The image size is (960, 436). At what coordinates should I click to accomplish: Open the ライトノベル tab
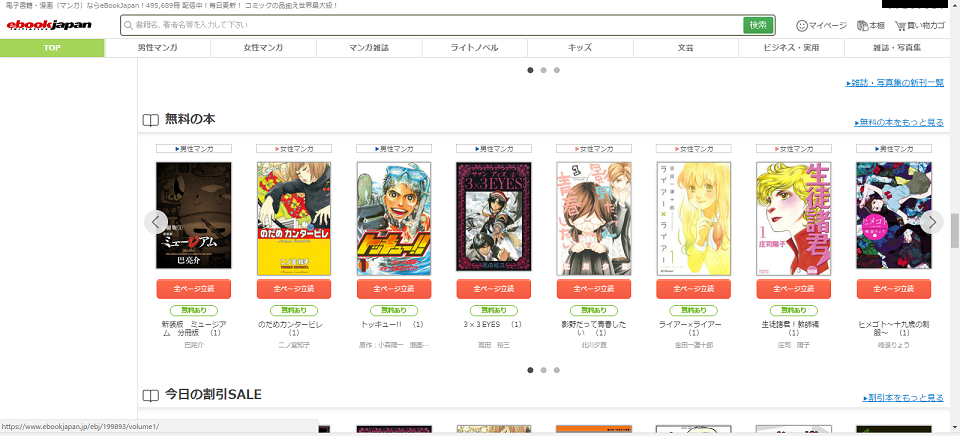point(474,48)
